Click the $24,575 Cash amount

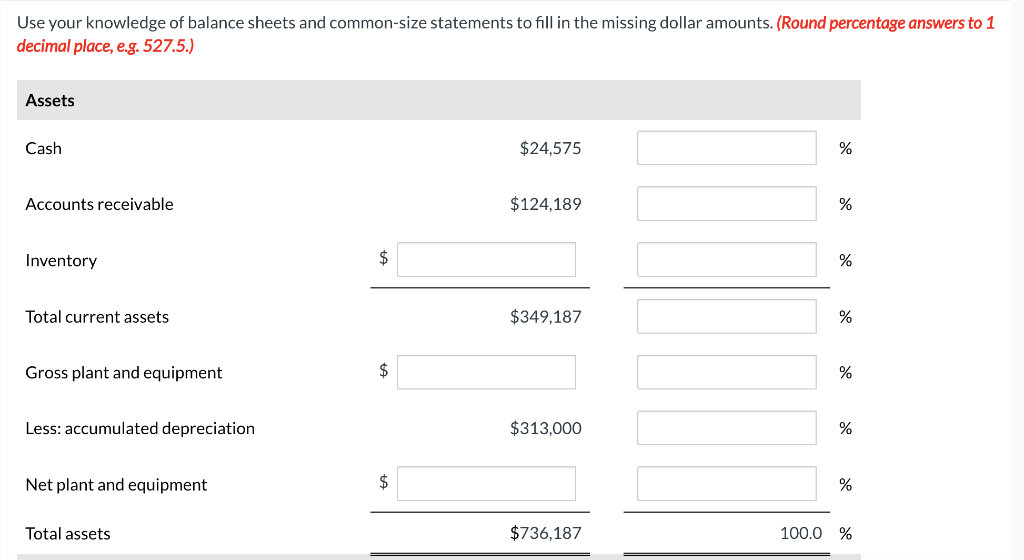tap(550, 148)
